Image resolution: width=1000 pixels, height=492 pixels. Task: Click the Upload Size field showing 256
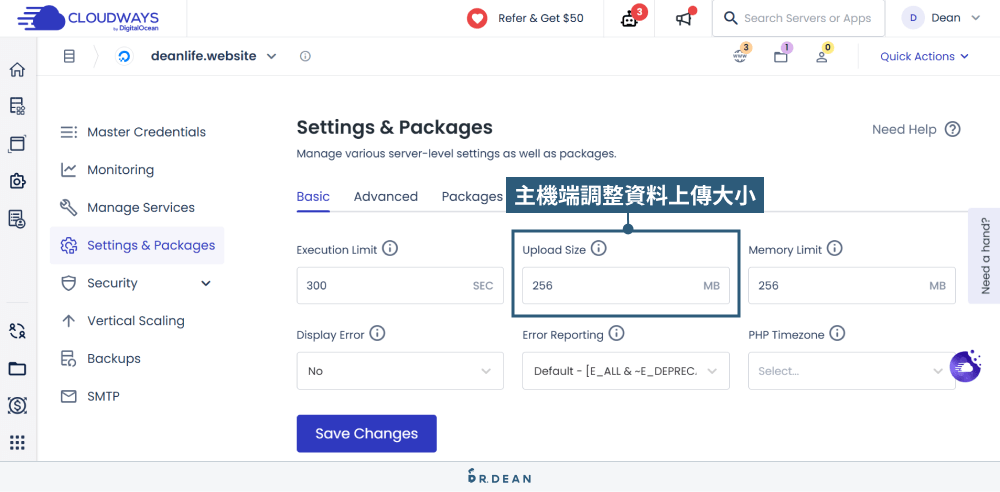[626, 285]
